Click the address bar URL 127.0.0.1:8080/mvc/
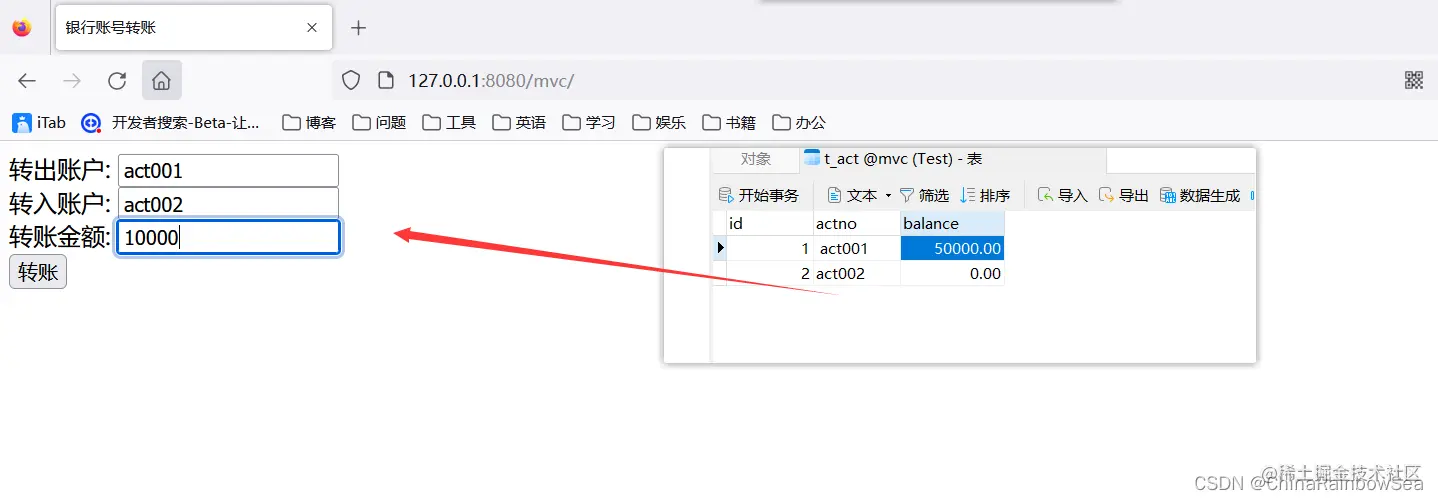The width and height of the screenshot is (1438, 500). [x=491, y=81]
